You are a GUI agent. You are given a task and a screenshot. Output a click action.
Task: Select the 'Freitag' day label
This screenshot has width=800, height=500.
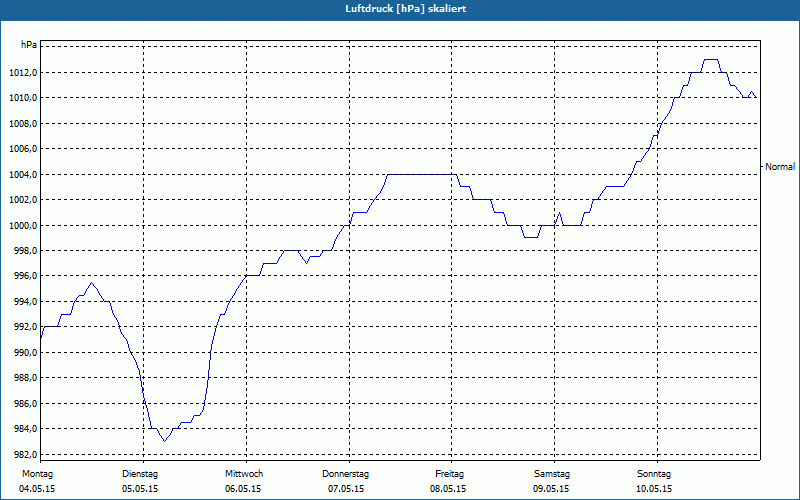tap(449, 474)
